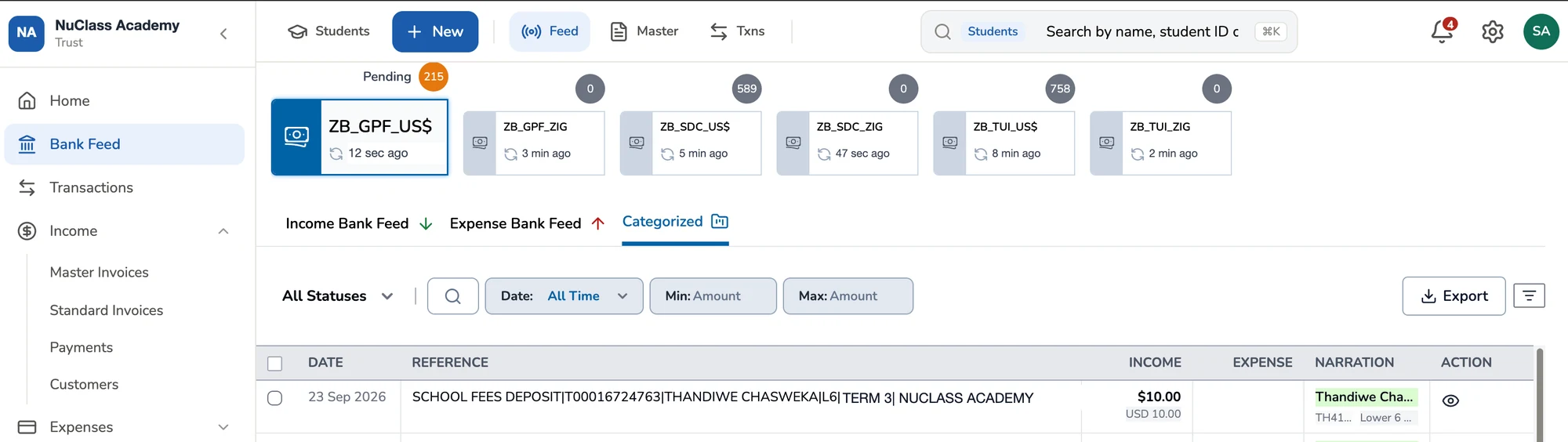Screen dimensions: 1568x442
Task: Refresh the ZB_TUI_ZIG sync icon
Action: coord(1138,154)
